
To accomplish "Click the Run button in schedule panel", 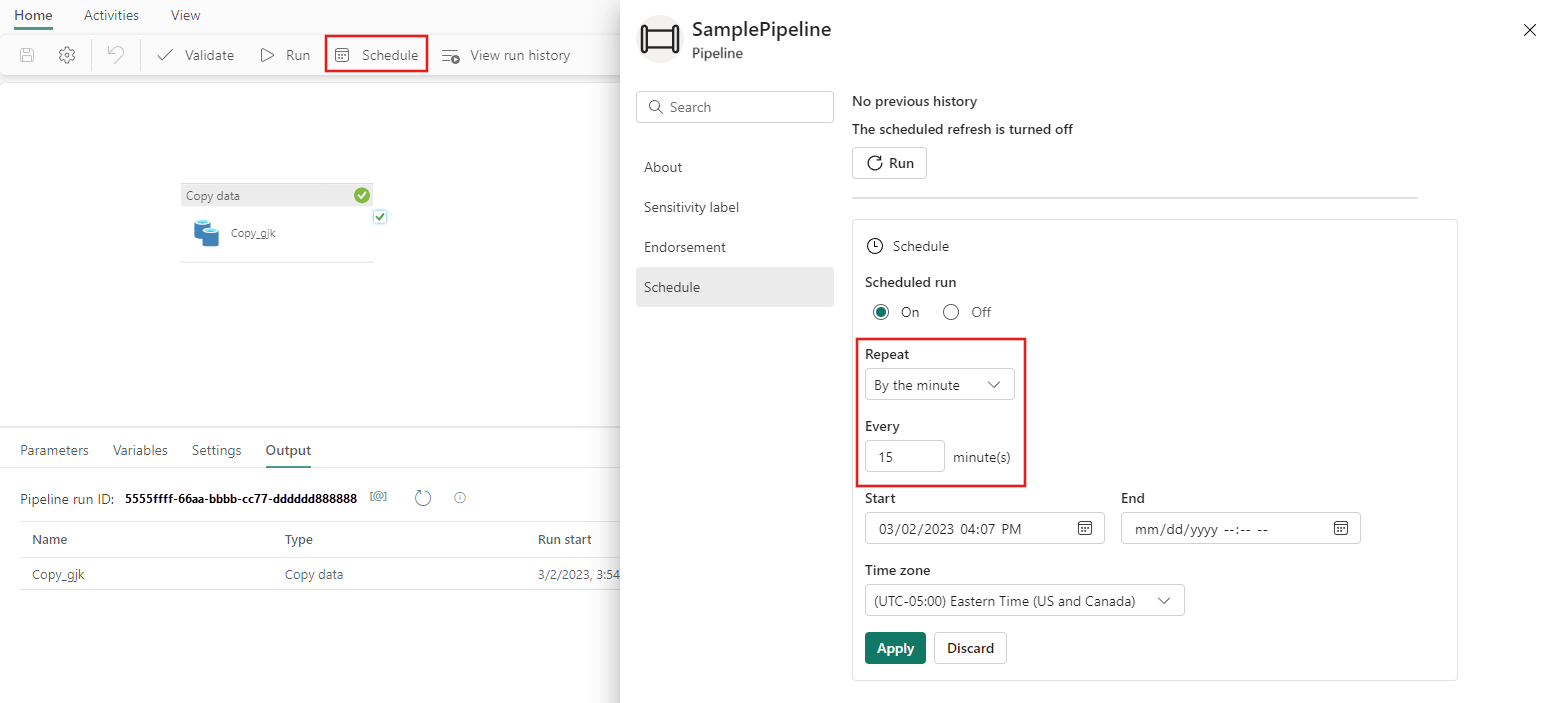I will click(x=889, y=163).
